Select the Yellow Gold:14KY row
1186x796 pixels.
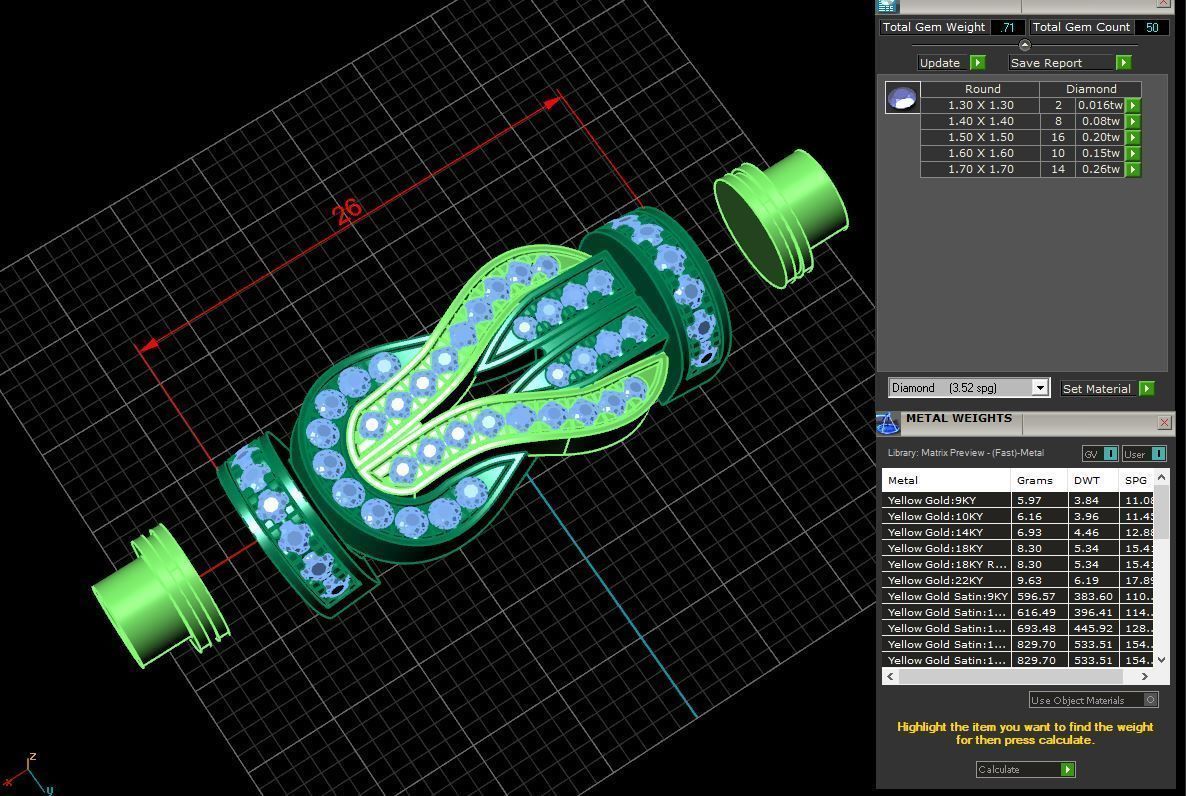coord(1018,532)
